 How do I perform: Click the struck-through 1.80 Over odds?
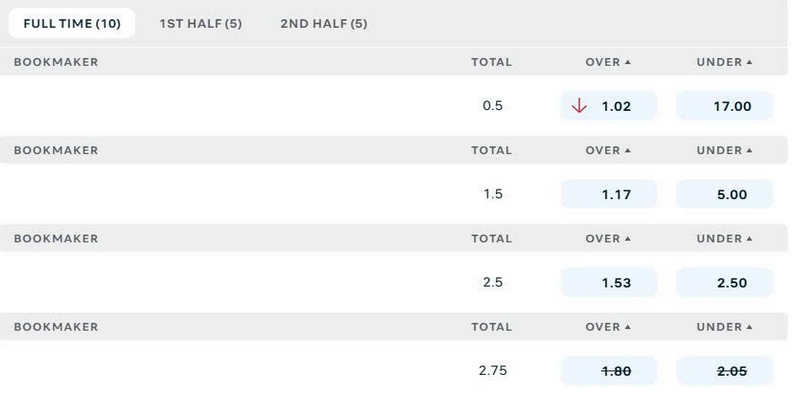tap(609, 371)
